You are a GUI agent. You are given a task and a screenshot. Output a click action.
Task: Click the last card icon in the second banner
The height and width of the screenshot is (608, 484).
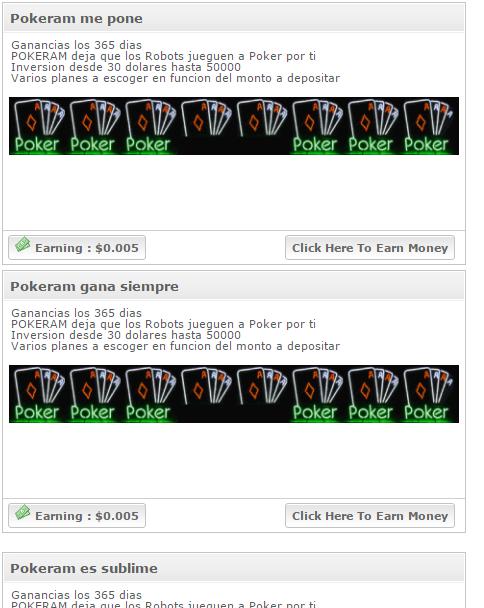point(428,394)
